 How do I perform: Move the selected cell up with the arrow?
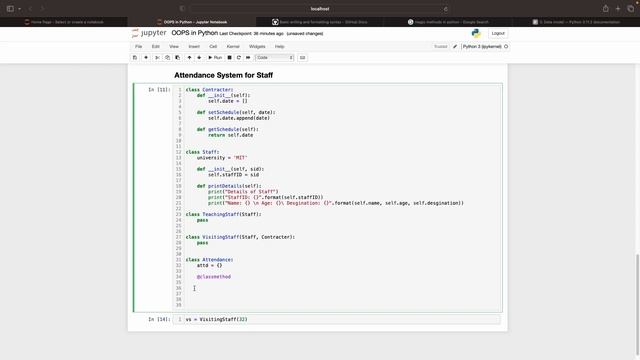189,58
